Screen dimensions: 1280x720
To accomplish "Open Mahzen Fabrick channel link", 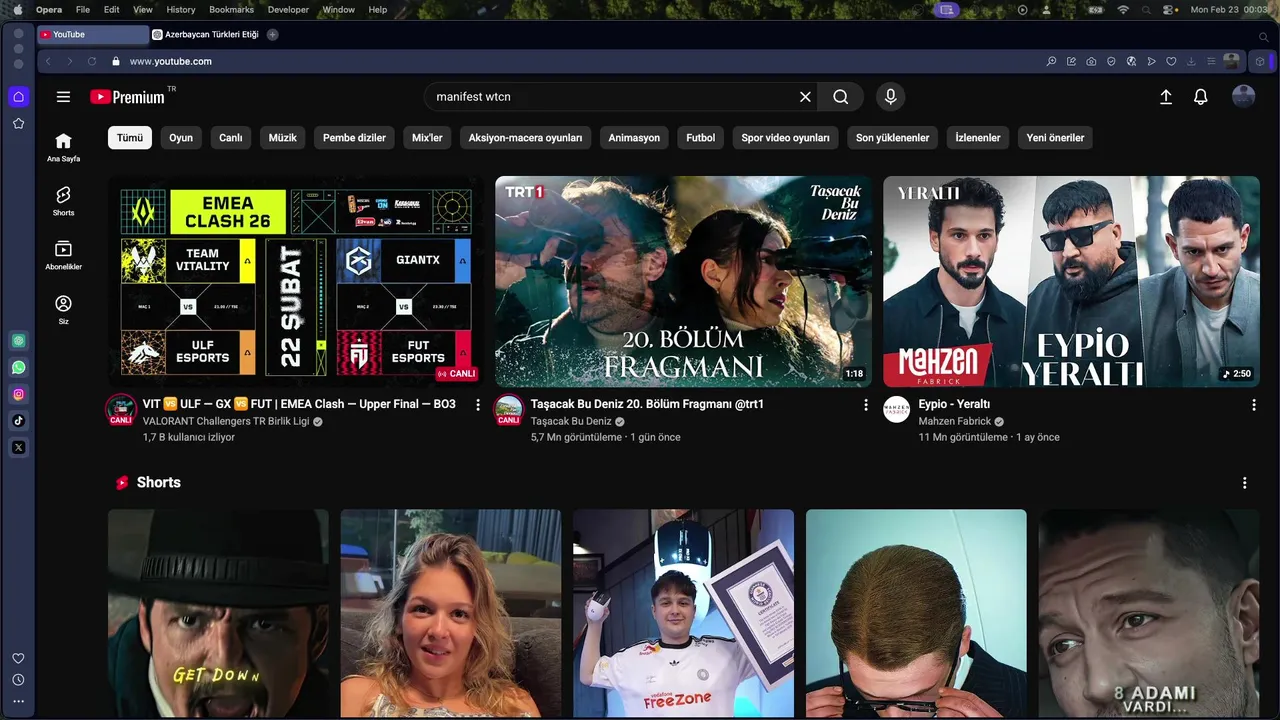I will (x=955, y=422).
